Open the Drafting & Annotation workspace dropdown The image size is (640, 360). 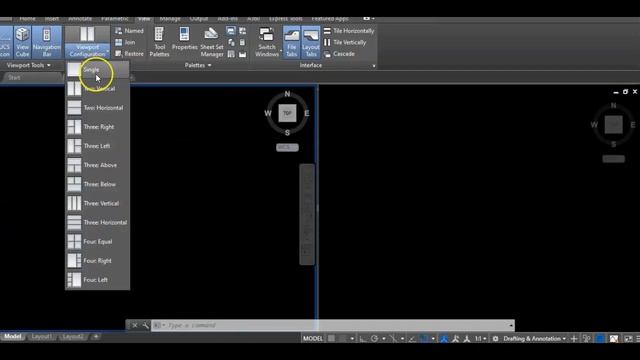point(534,338)
